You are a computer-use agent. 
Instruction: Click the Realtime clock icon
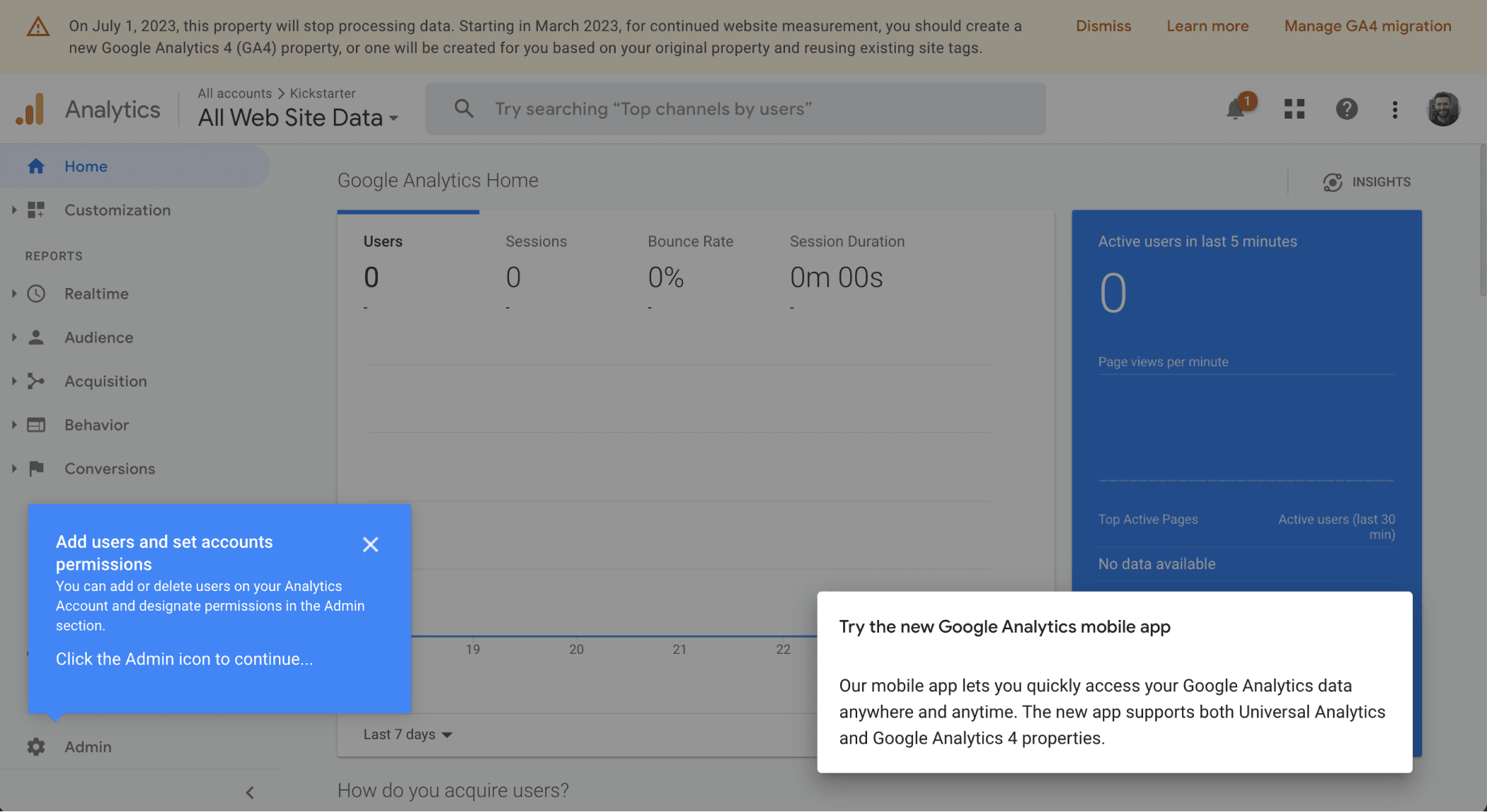click(36, 294)
